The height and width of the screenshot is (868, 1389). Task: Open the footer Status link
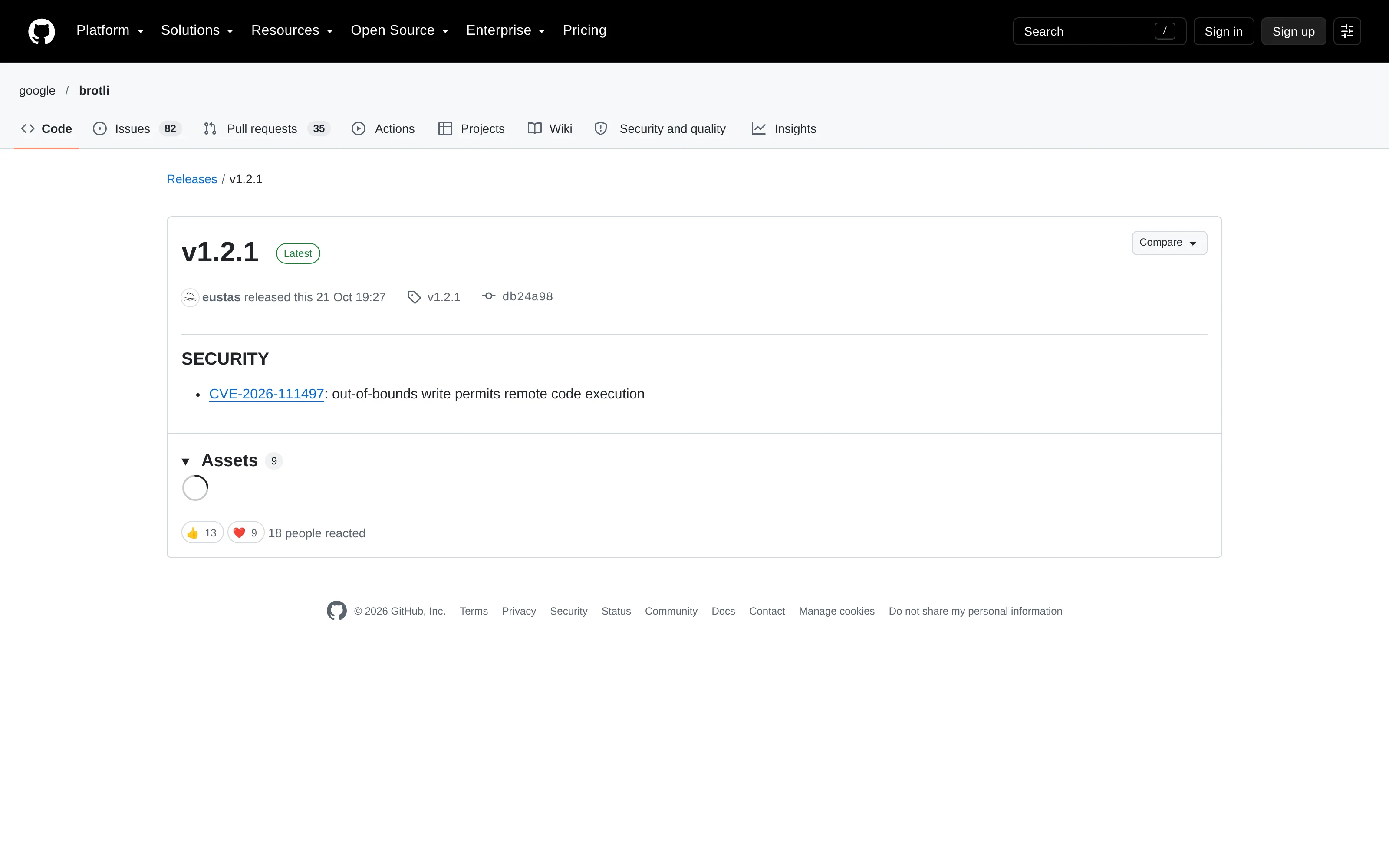point(616,611)
